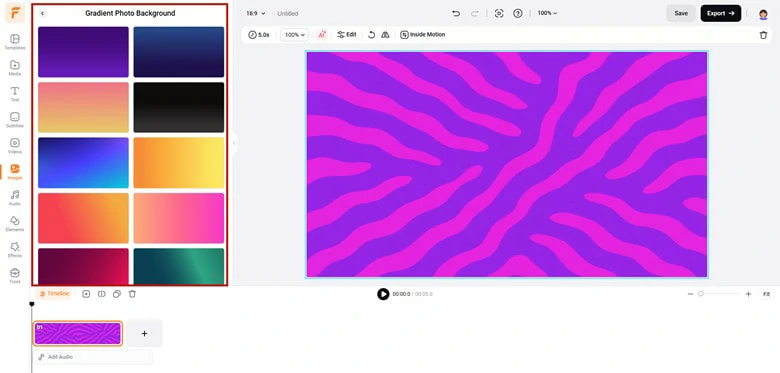The width and height of the screenshot is (780, 373).
Task: Collapse the side panel with handle arrow
Action: click(234, 143)
